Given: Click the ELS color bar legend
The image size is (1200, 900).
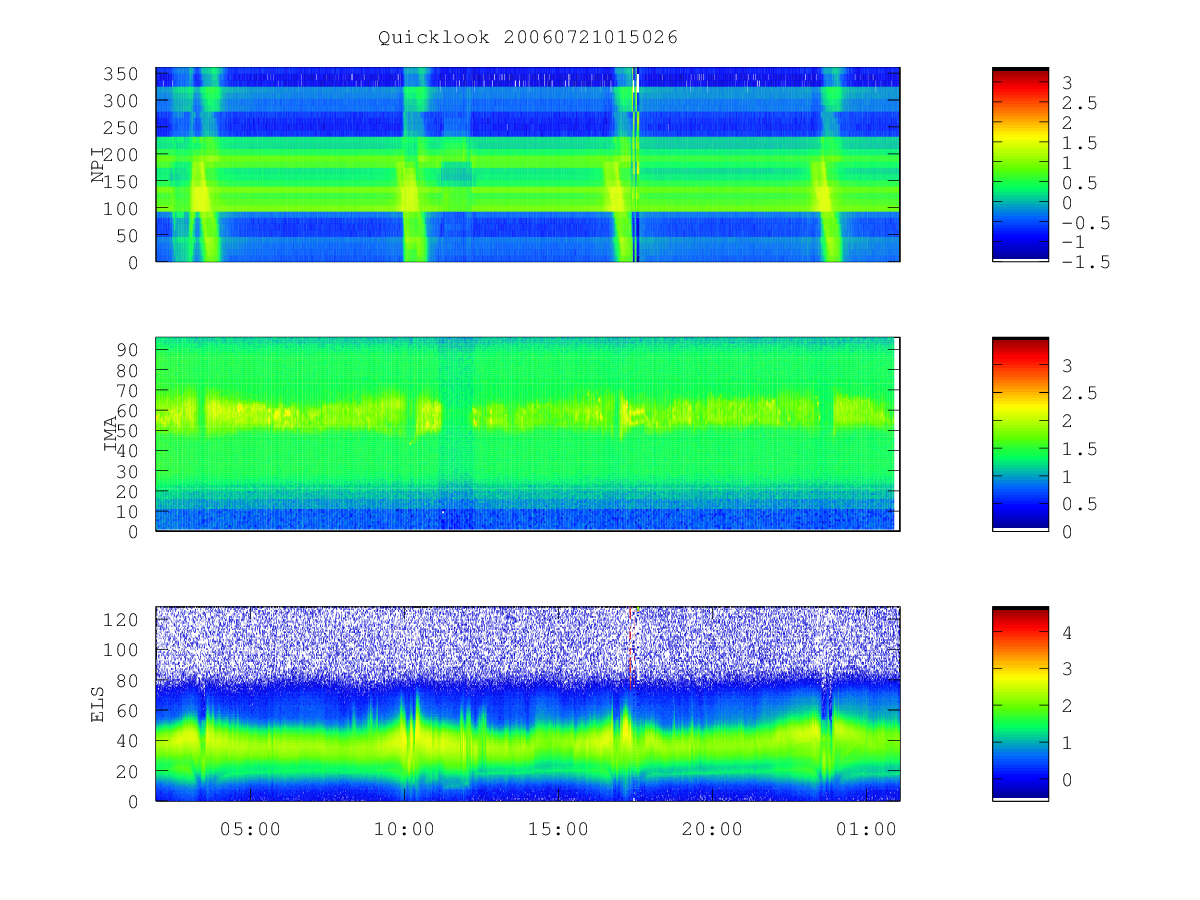Looking at the screenshot, I should pyautogui.click(x=1020, y=703).
